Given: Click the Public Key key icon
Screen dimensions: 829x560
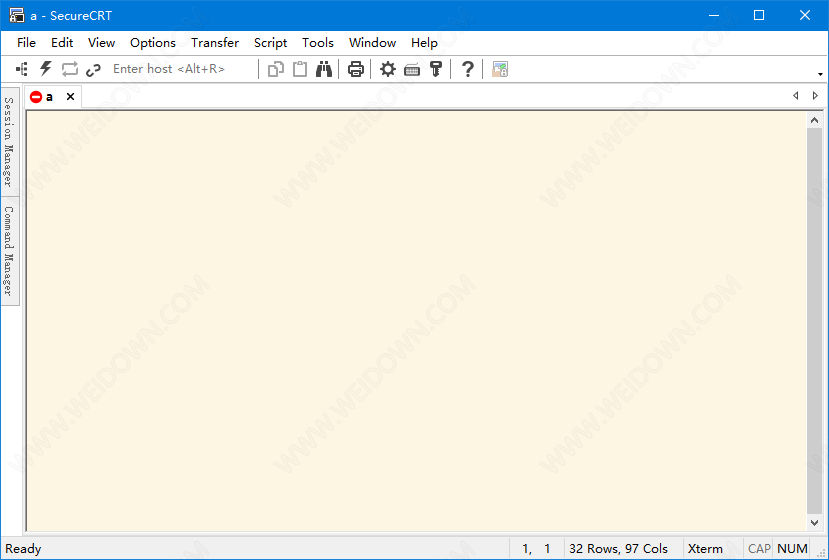Looking at the screenshot, I should pyautogui.click(x=436, y=69).
